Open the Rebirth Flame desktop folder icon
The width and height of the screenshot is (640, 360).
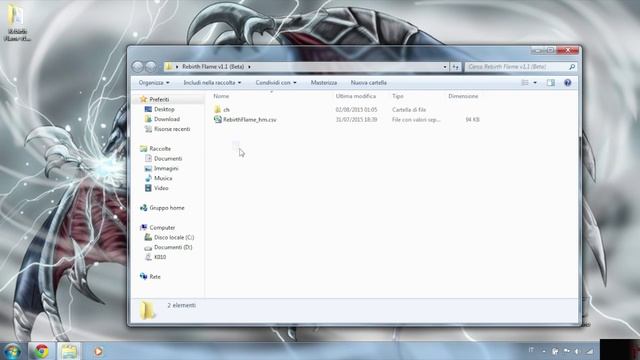[x=17, y=22]
